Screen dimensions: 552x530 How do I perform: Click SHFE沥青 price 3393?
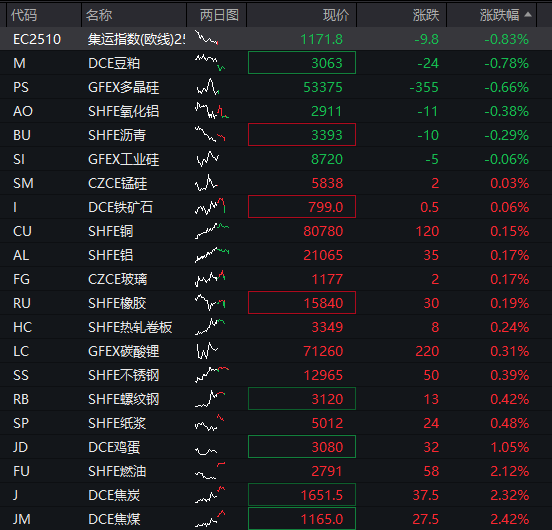tap(302, 134)
